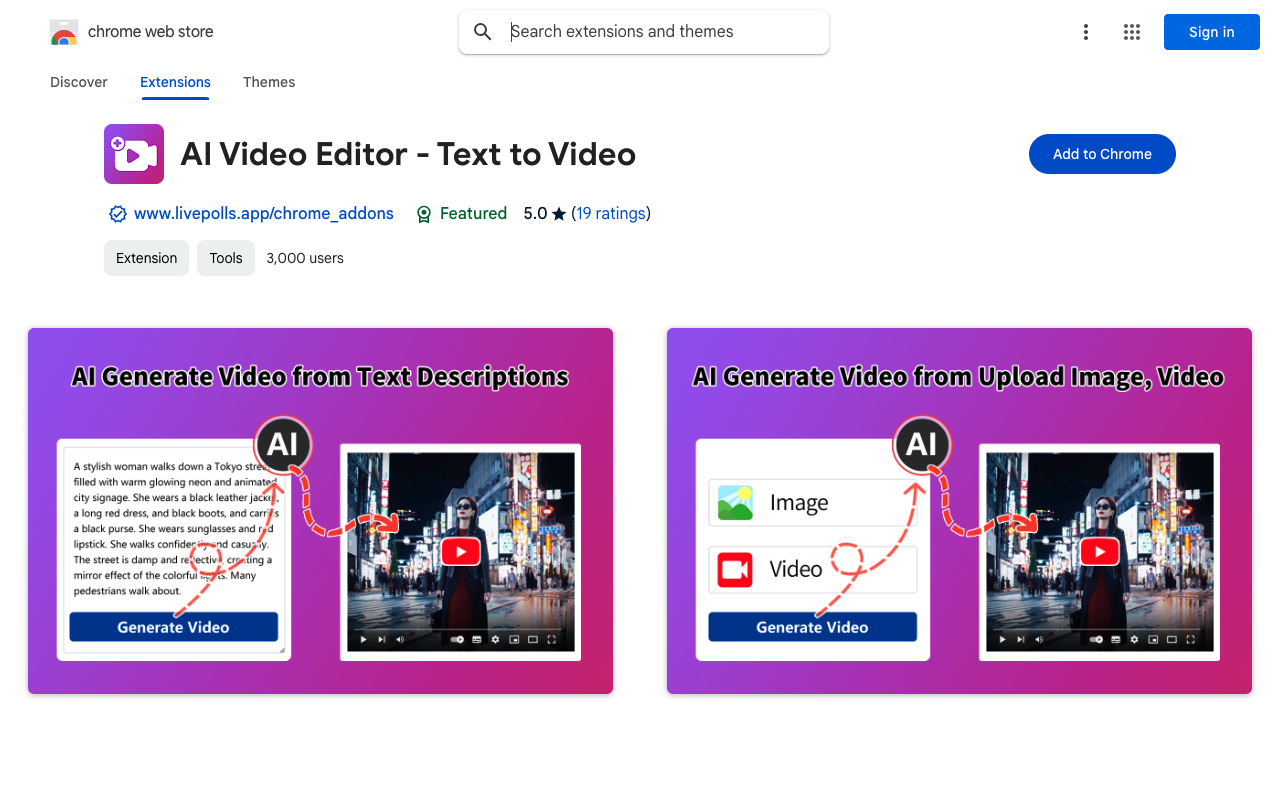
Task: Open the www.livepolls.app/chrome_addons link
Action: click(x=264, y=213)
